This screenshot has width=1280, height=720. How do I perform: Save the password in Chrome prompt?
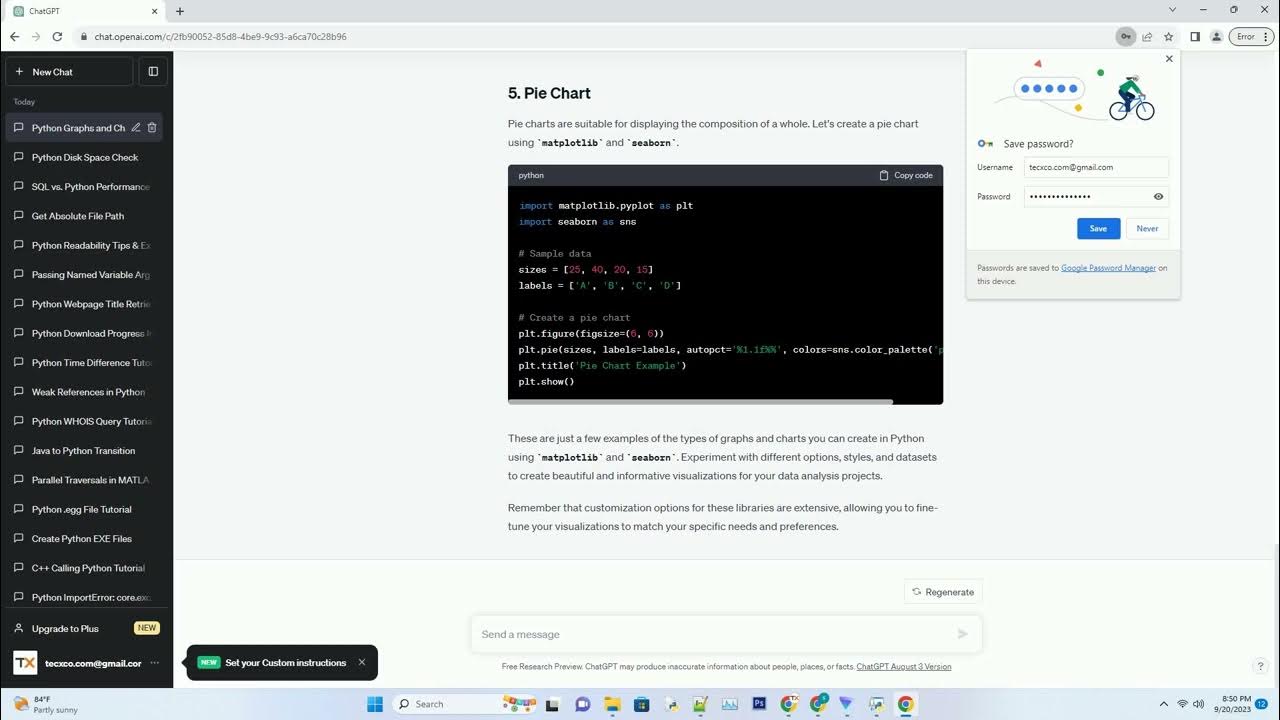point(1098,229)
